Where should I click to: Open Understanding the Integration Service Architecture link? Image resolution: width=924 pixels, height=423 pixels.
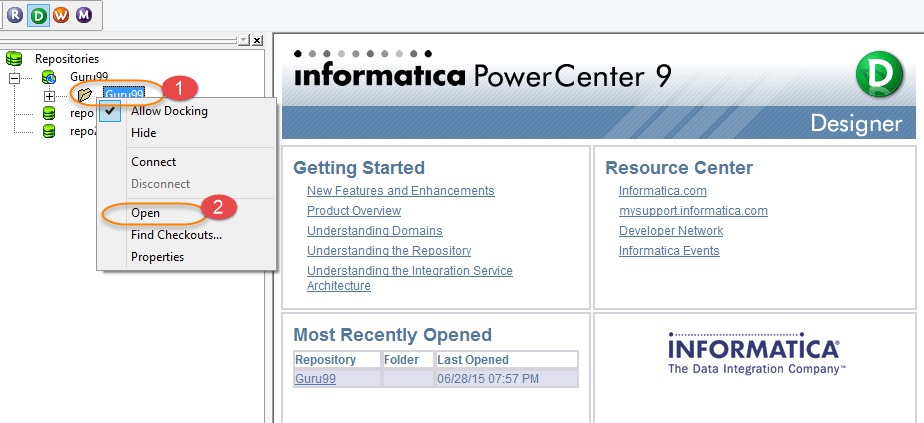pyautogui.click(x=410, y=278)
